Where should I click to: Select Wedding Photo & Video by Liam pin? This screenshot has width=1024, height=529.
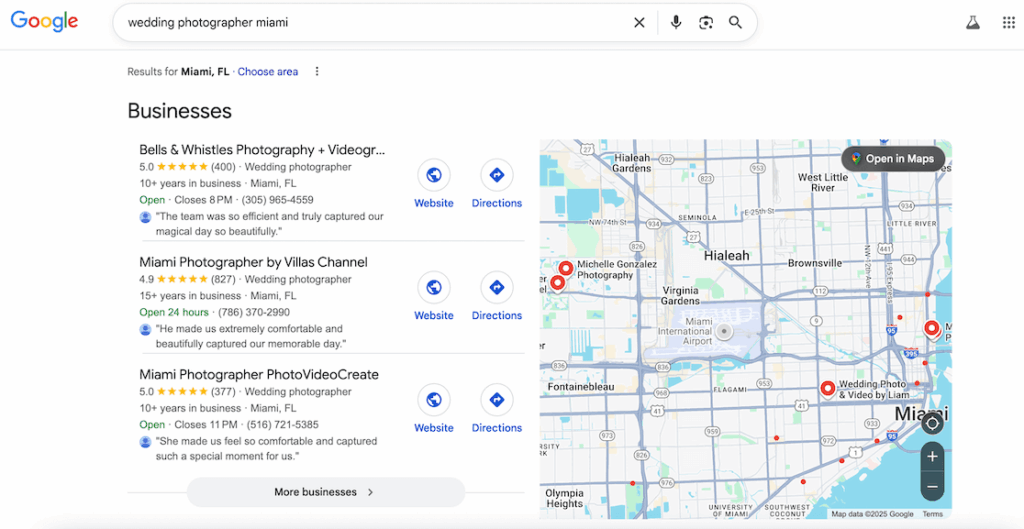[827, 388]
